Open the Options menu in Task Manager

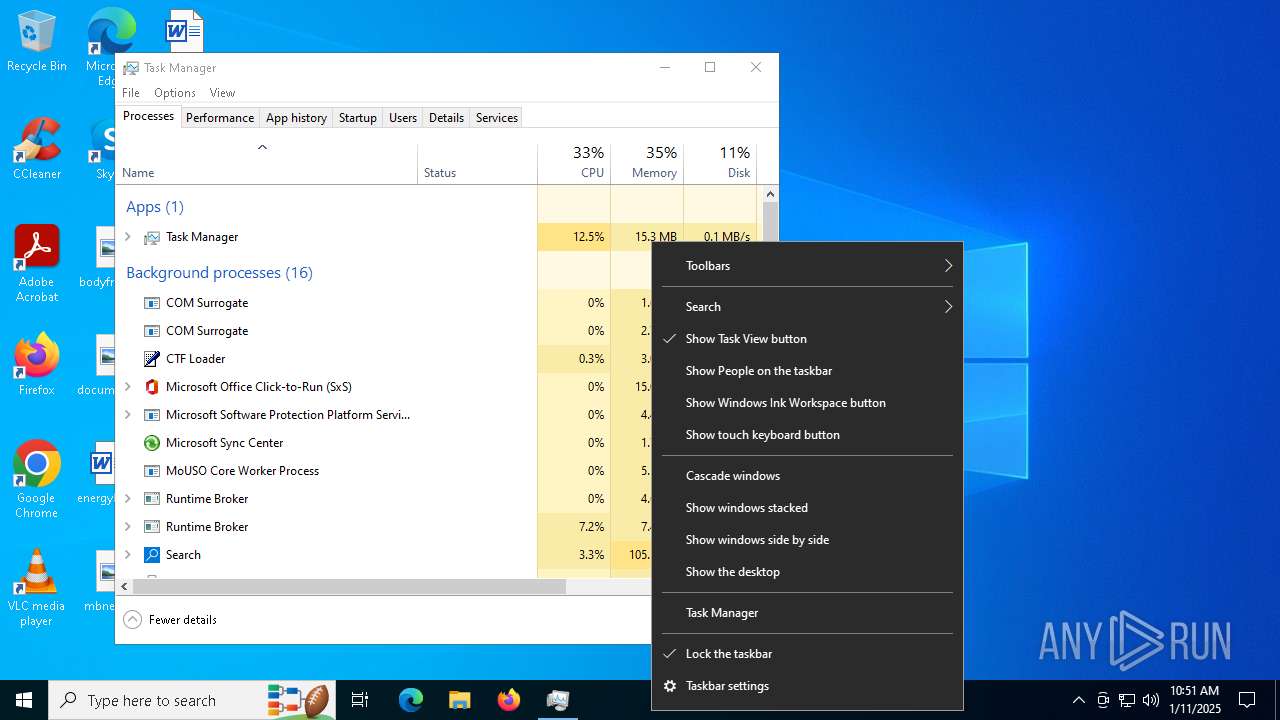click(175, 93)
